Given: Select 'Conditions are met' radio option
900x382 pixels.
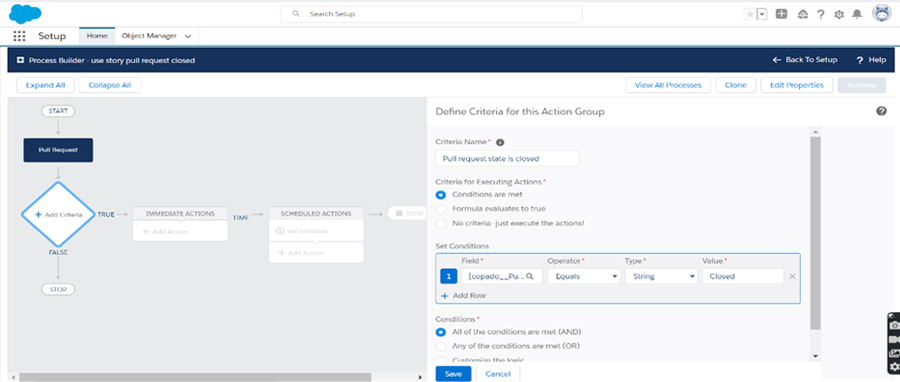Looking at the screenshot, I should click(x=441, y=194).
